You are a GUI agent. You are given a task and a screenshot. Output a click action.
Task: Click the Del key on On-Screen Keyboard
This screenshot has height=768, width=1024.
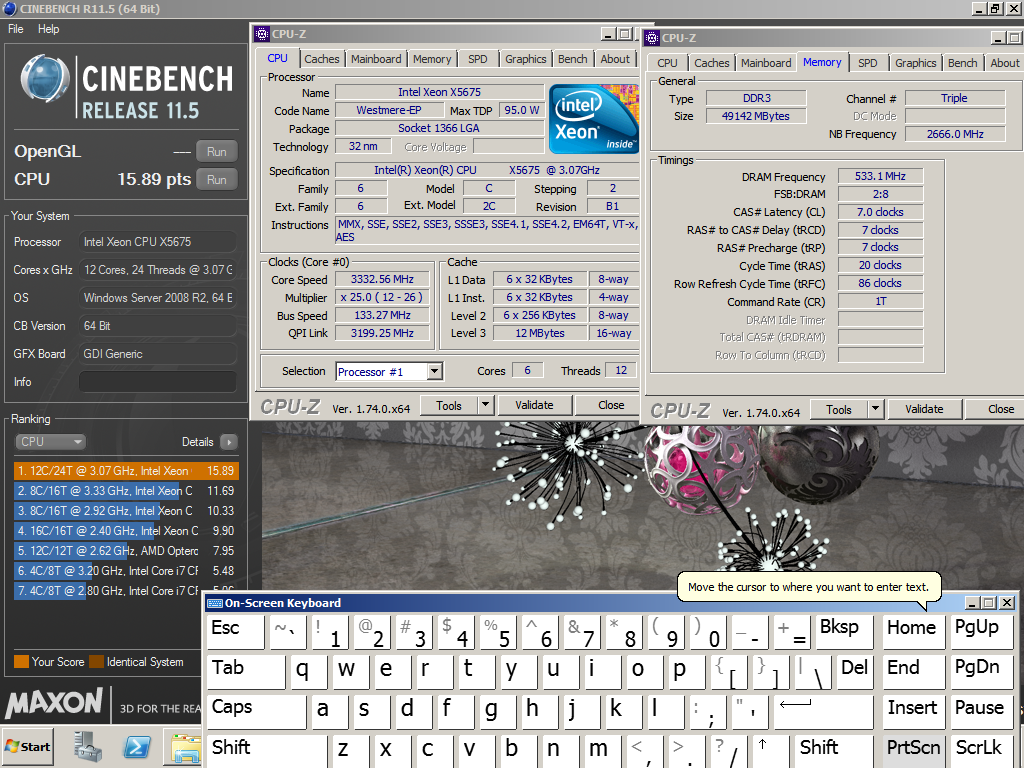(856, 671)
